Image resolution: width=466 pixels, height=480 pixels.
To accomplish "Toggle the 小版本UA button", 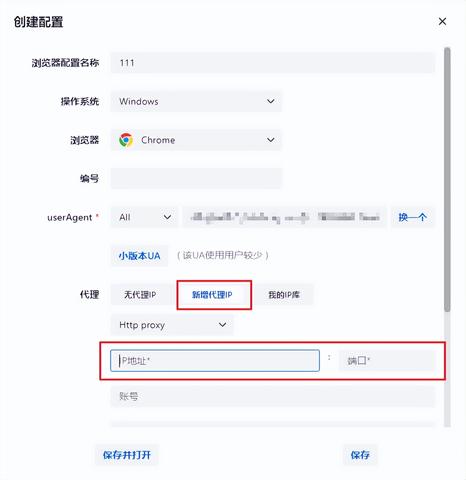I will (x=139, y=256).
